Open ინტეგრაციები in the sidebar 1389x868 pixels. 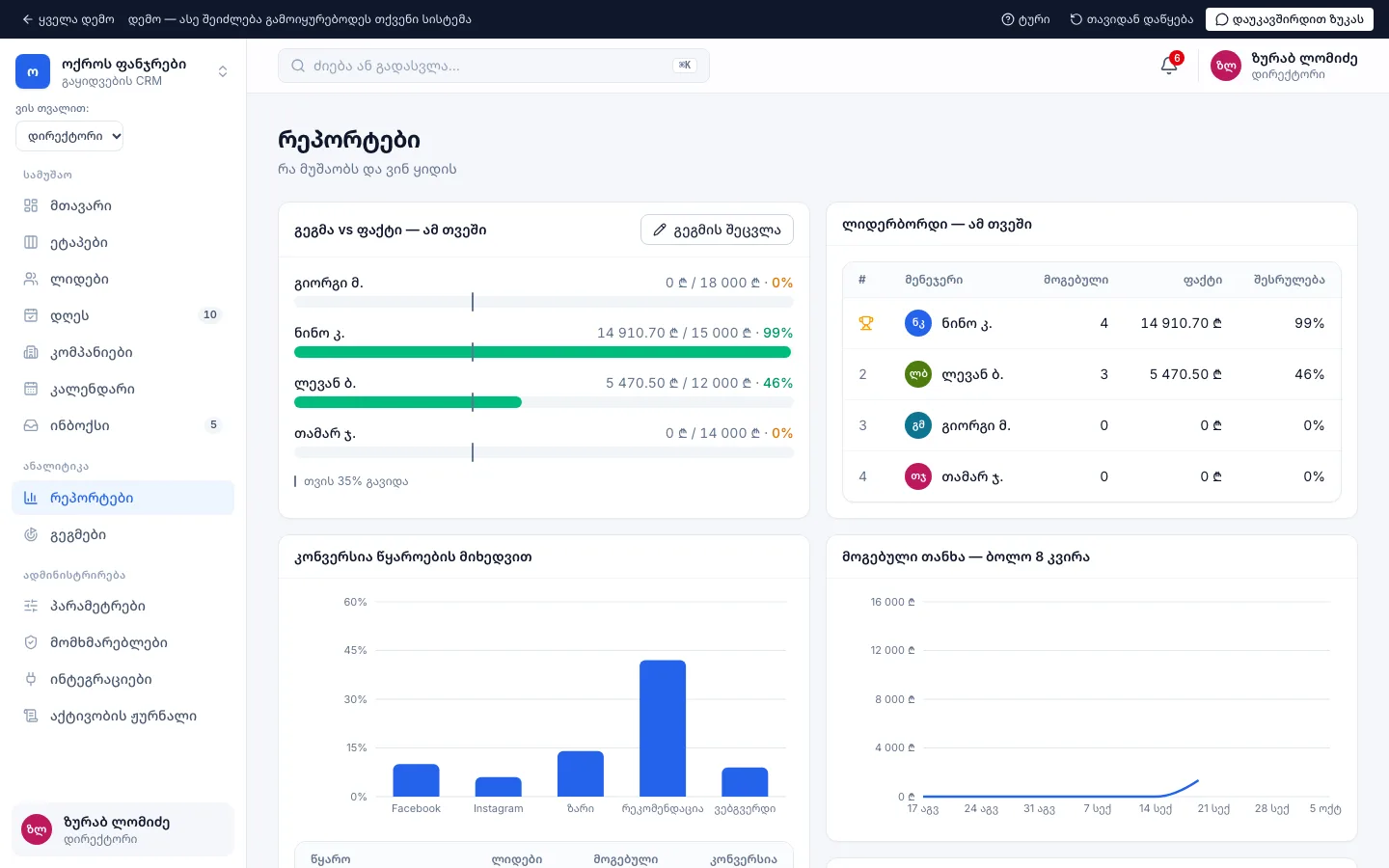(x=123, y=679)
